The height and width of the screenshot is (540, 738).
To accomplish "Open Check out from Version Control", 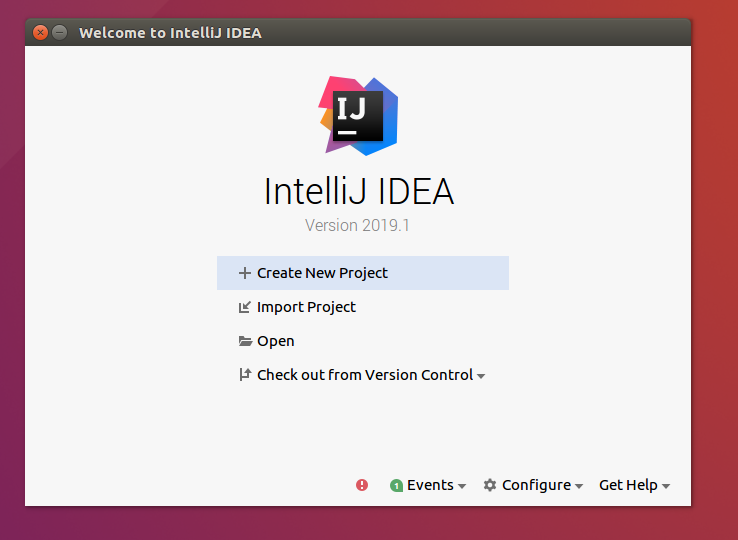I will tap(365, 375).
